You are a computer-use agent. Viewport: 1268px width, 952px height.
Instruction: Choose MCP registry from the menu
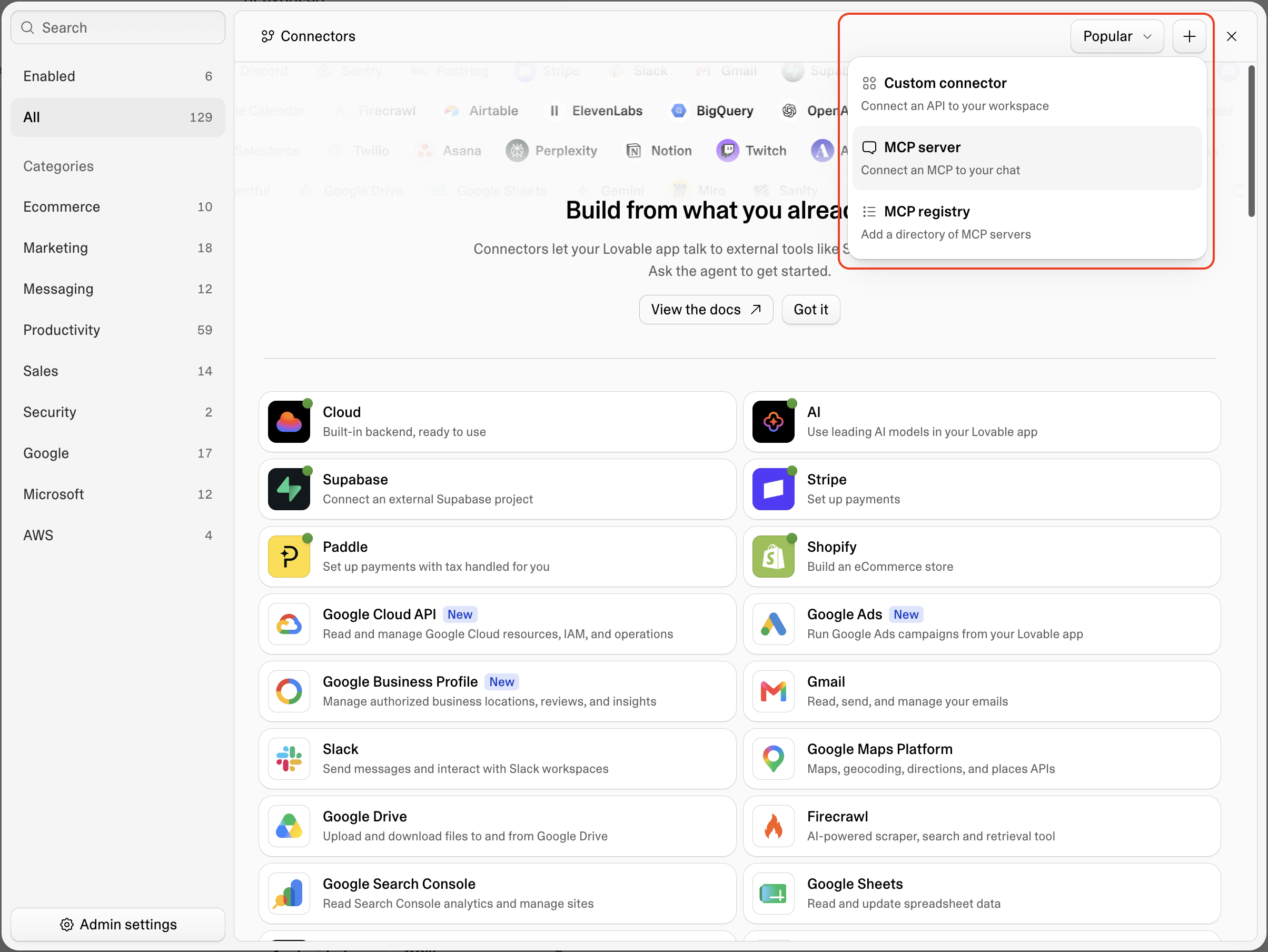click(1027, 222)
